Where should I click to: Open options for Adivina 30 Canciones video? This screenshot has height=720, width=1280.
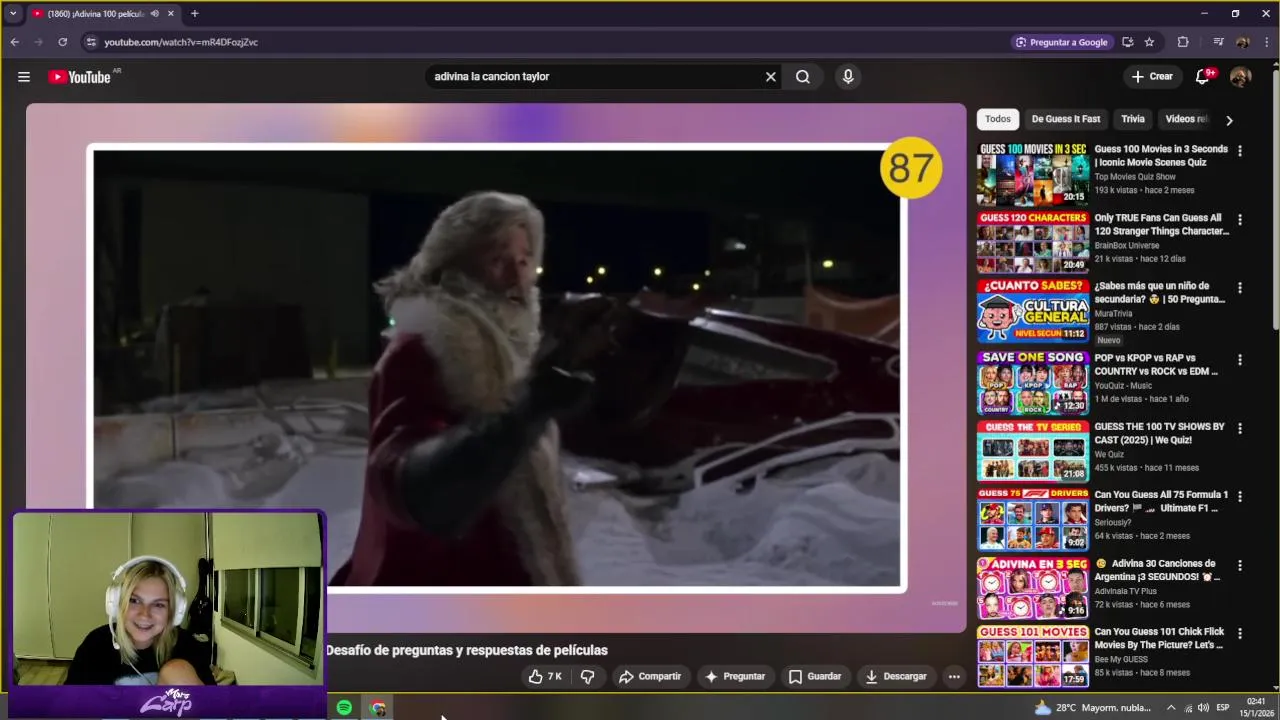tap(1240, 566)
